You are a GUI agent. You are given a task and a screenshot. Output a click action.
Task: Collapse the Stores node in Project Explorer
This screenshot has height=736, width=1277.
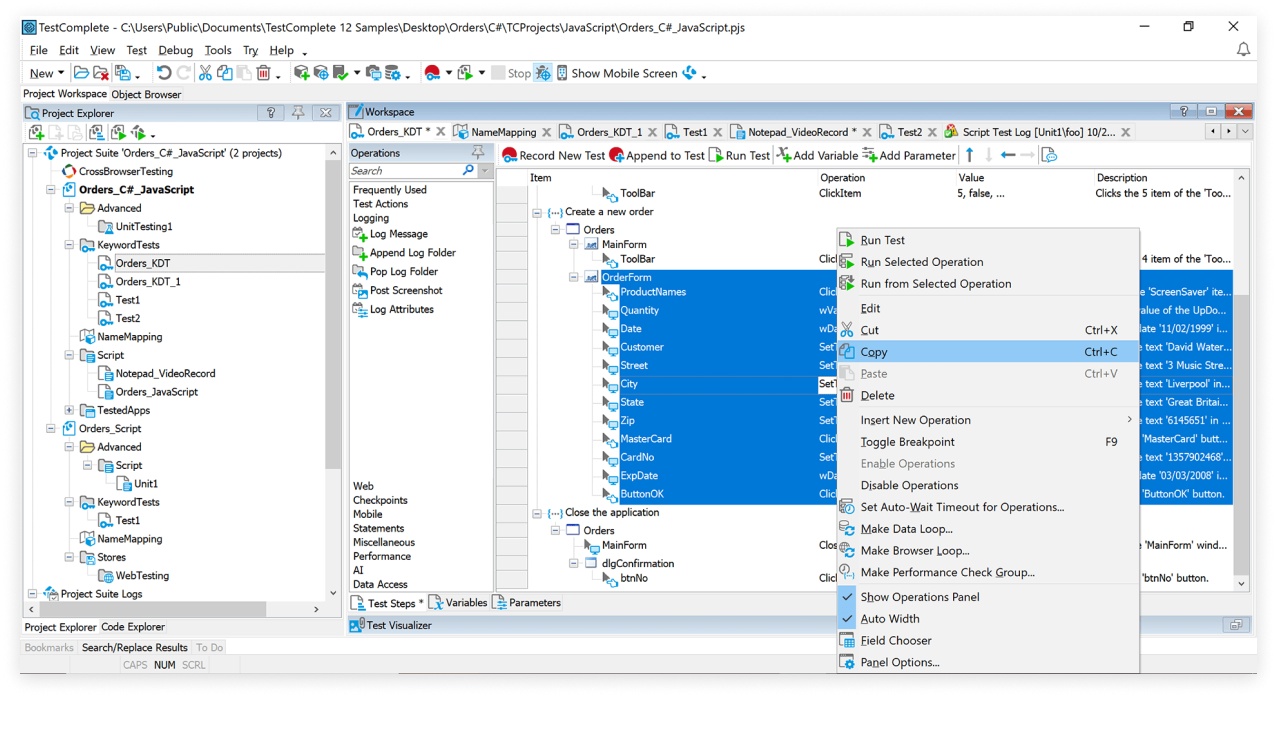[69, 558]
